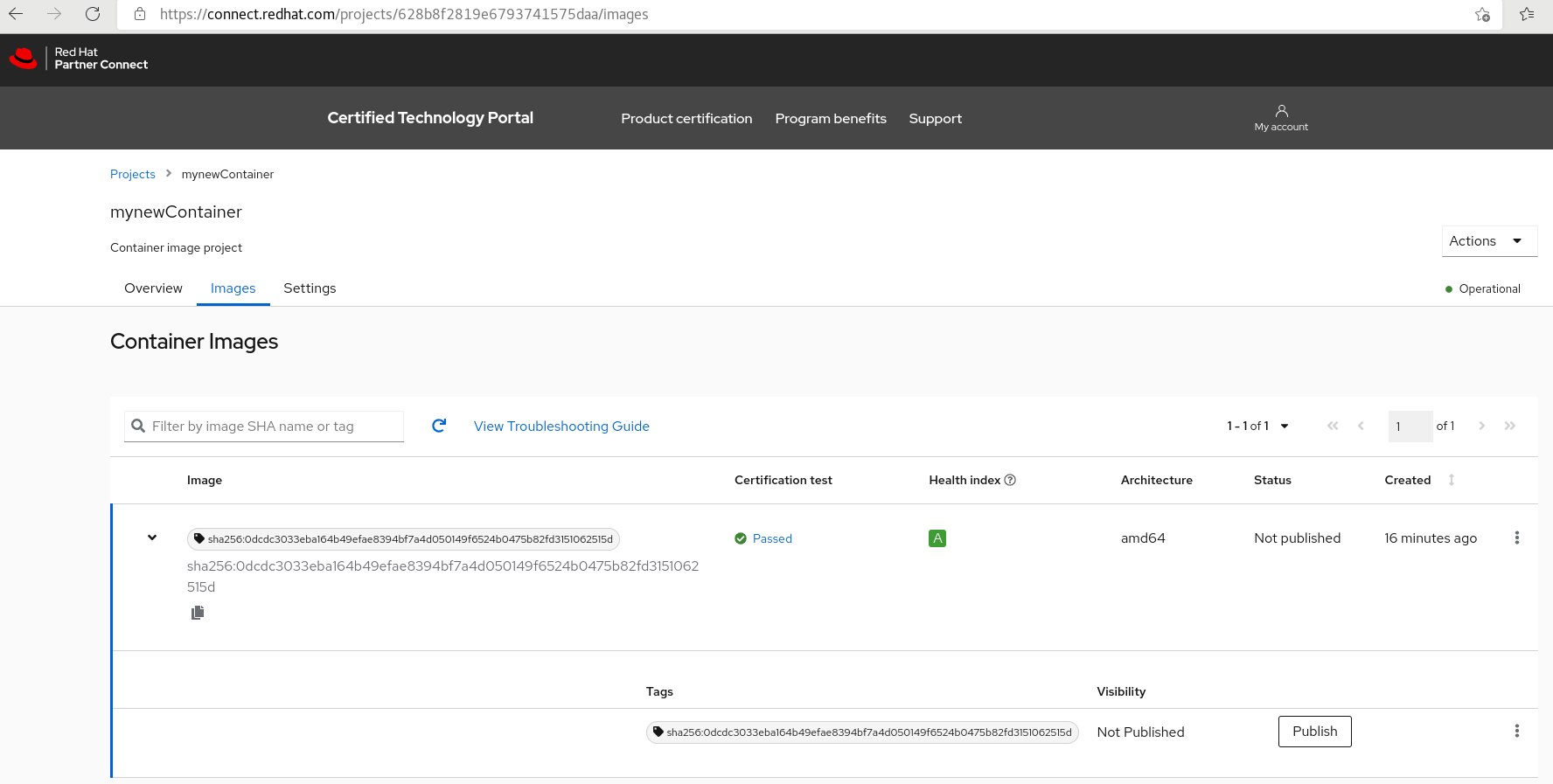Click the Tags column header
Viewport: 1553px width, 784px height.
659,691
